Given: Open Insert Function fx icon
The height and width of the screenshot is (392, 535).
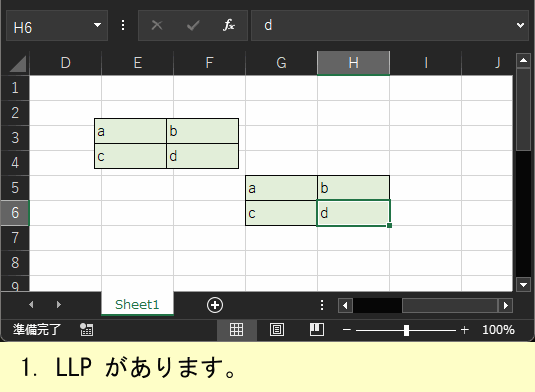Looking at the screenshot, I should point(229,25).
